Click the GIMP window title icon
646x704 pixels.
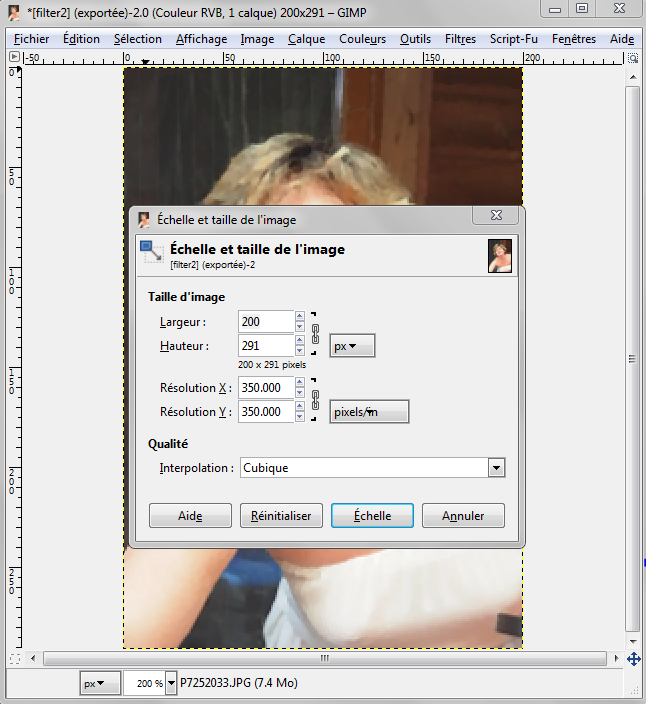[14, 12]
